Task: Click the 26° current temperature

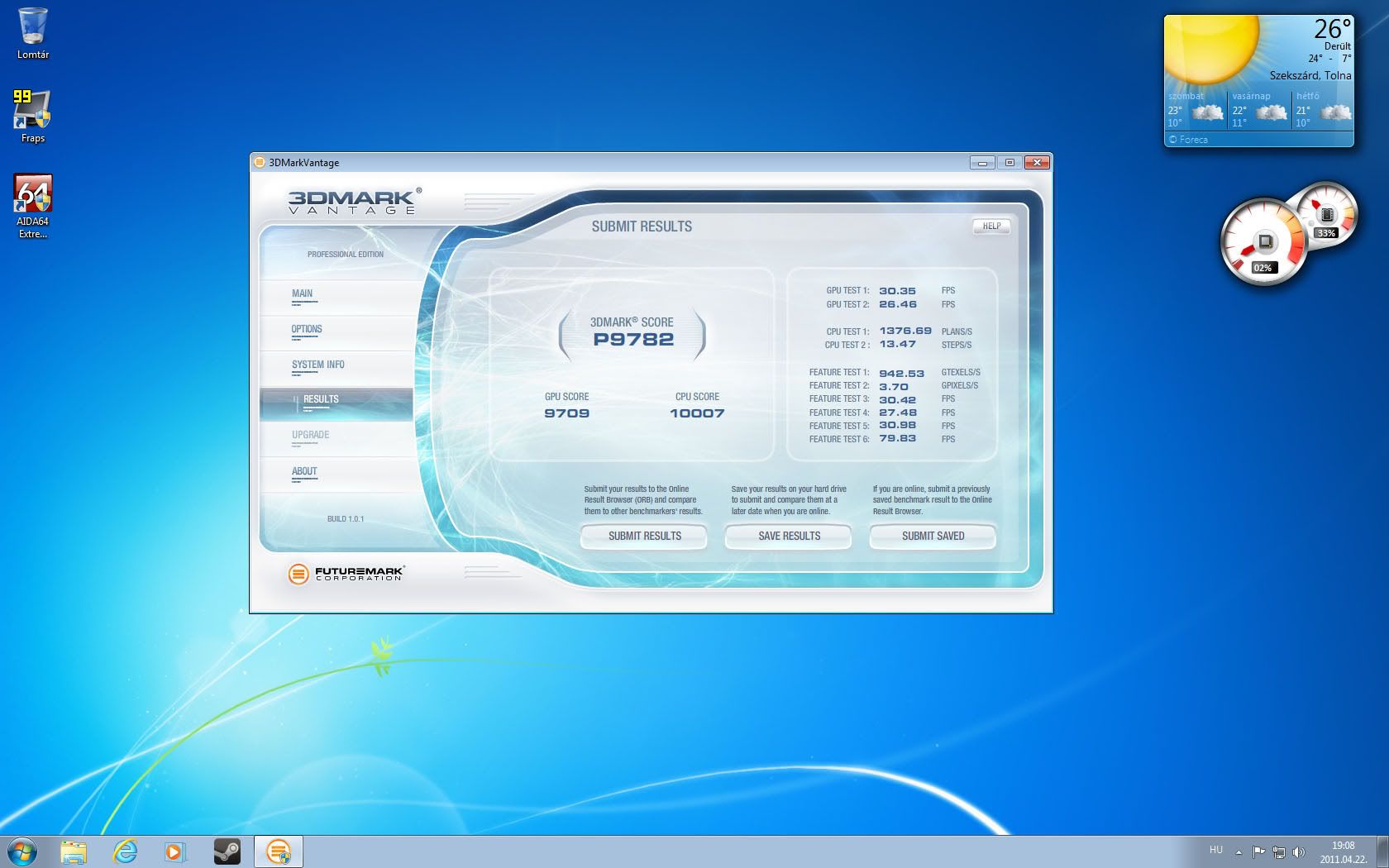Action: (x=1332, y=29)
